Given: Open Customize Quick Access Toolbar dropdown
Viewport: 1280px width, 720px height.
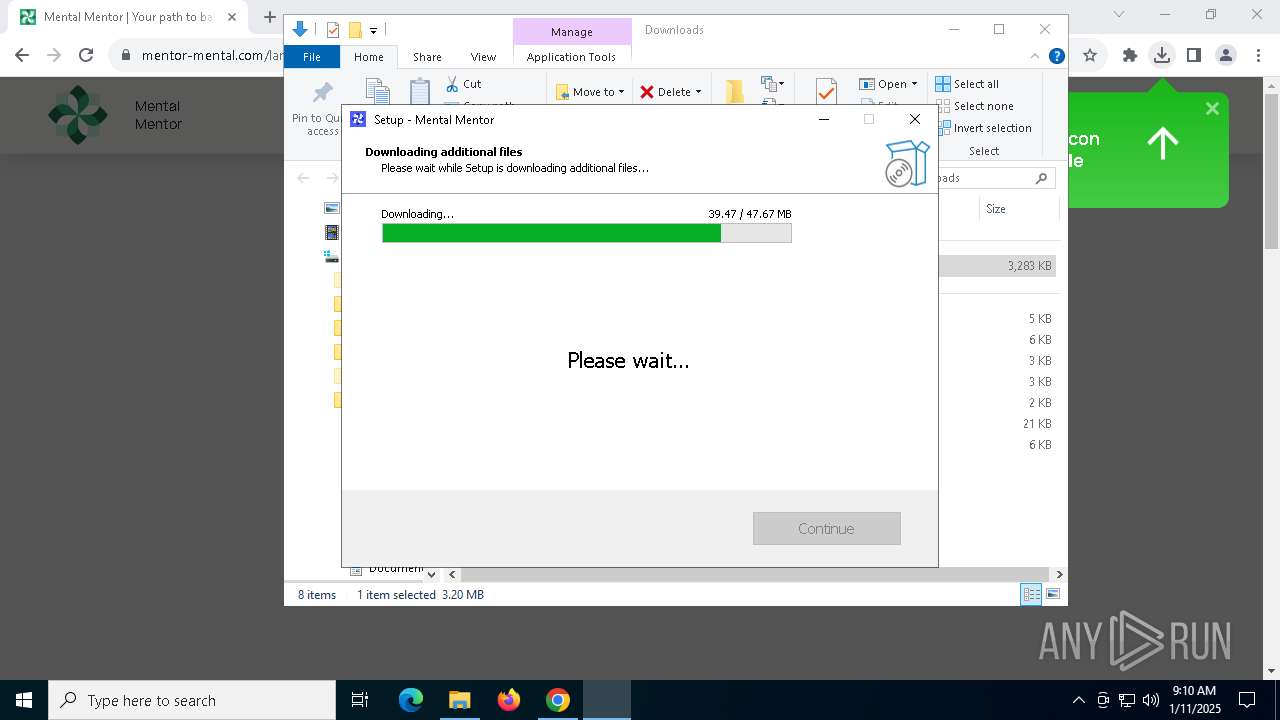Looking at the screenshot, I should pyautogui.click(x=373, y=31).
